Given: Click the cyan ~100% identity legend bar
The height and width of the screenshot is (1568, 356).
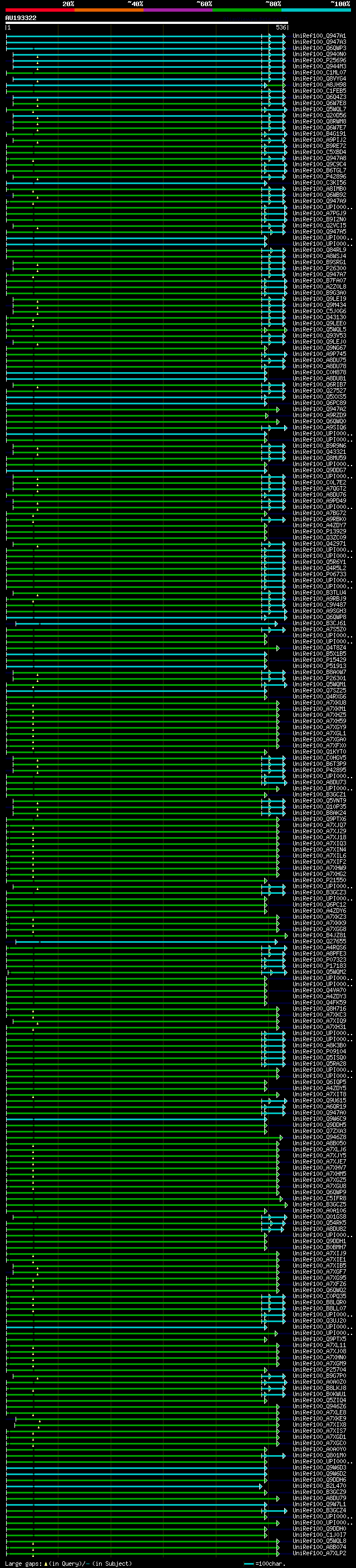Looking at the screenshot, I should click(316, 10).
